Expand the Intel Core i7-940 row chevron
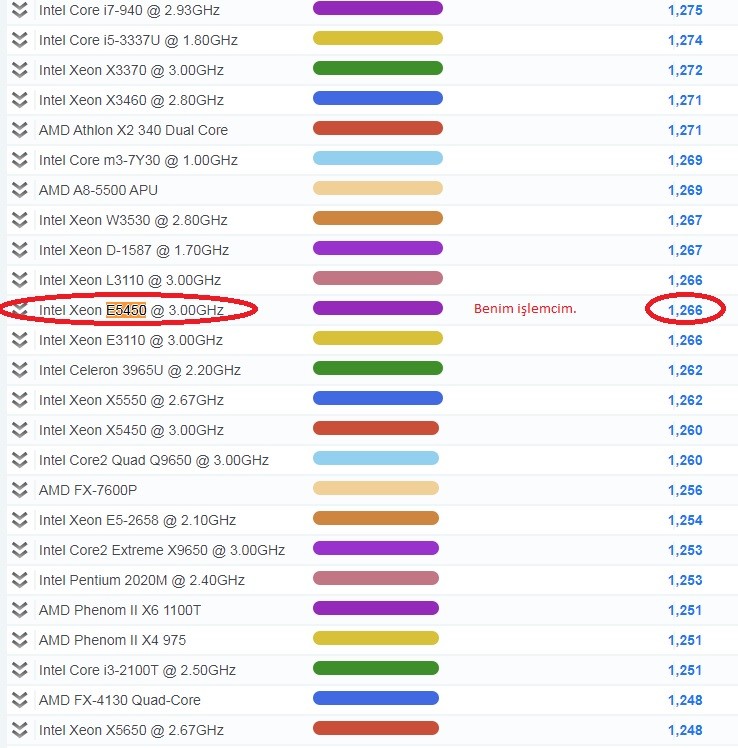 point(20,10)
